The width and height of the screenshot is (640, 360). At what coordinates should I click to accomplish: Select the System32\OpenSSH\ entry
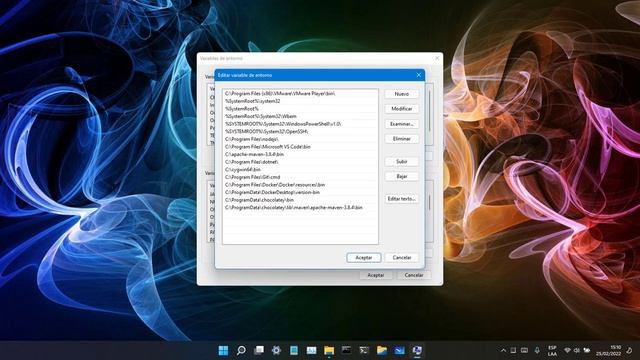(x=300, y=131)
